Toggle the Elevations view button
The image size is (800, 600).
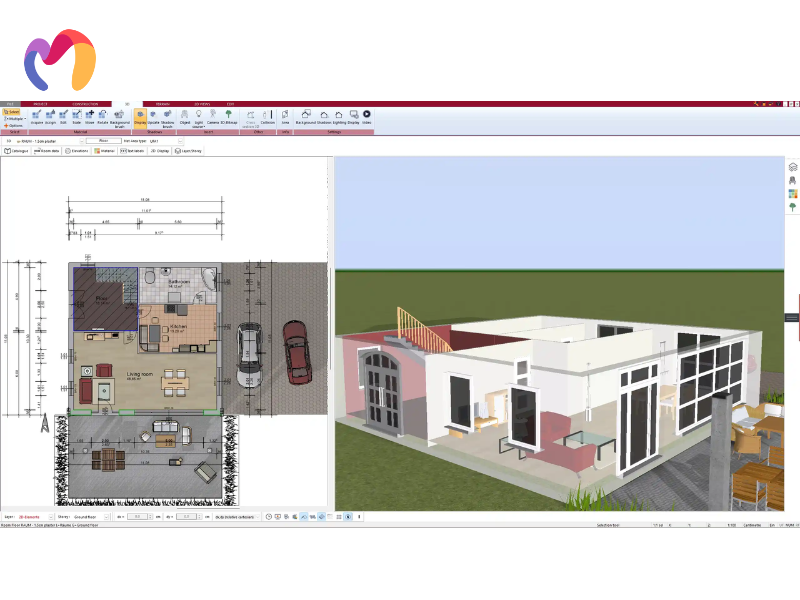pyautogui.click(x=76, y=151)
